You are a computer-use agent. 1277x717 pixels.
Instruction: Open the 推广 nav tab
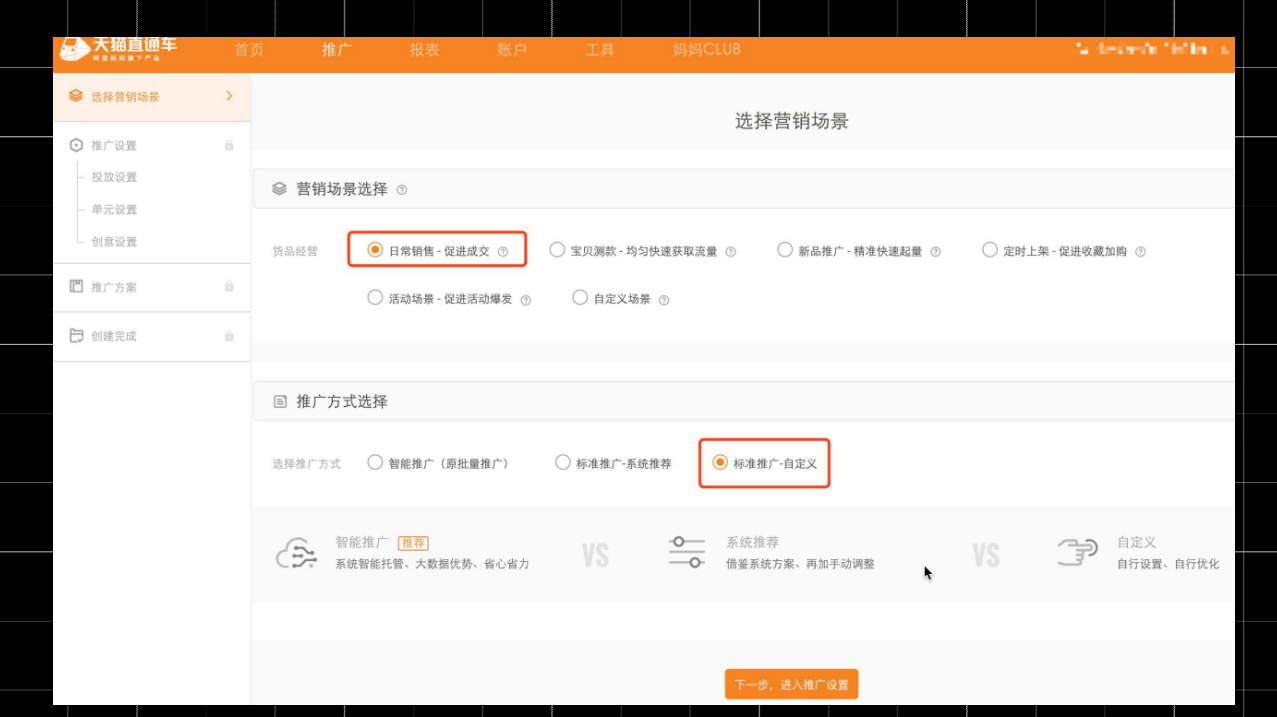tap(337, 49)
